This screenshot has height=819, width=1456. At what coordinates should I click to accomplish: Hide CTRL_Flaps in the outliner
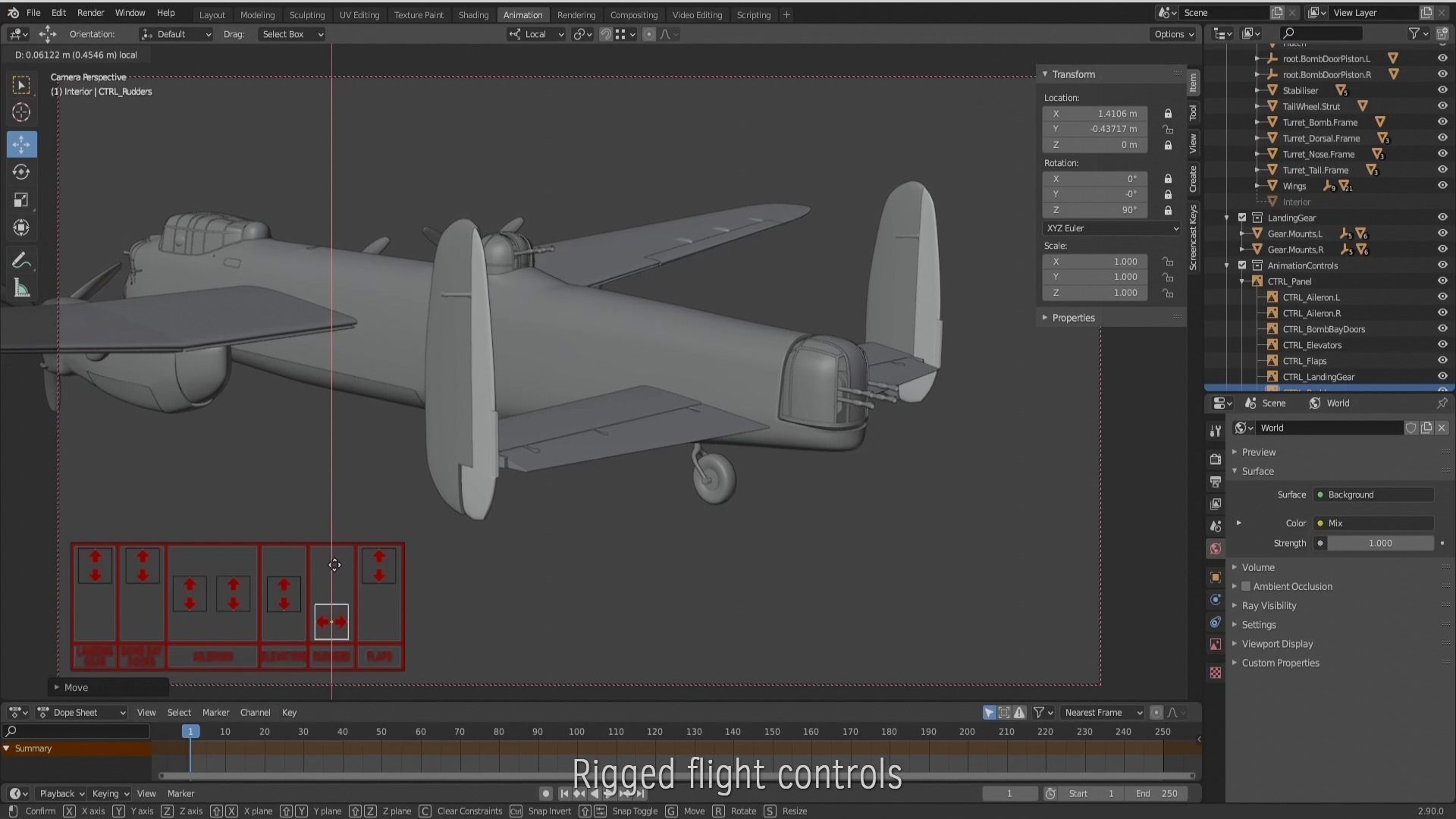coord(1442,360)
